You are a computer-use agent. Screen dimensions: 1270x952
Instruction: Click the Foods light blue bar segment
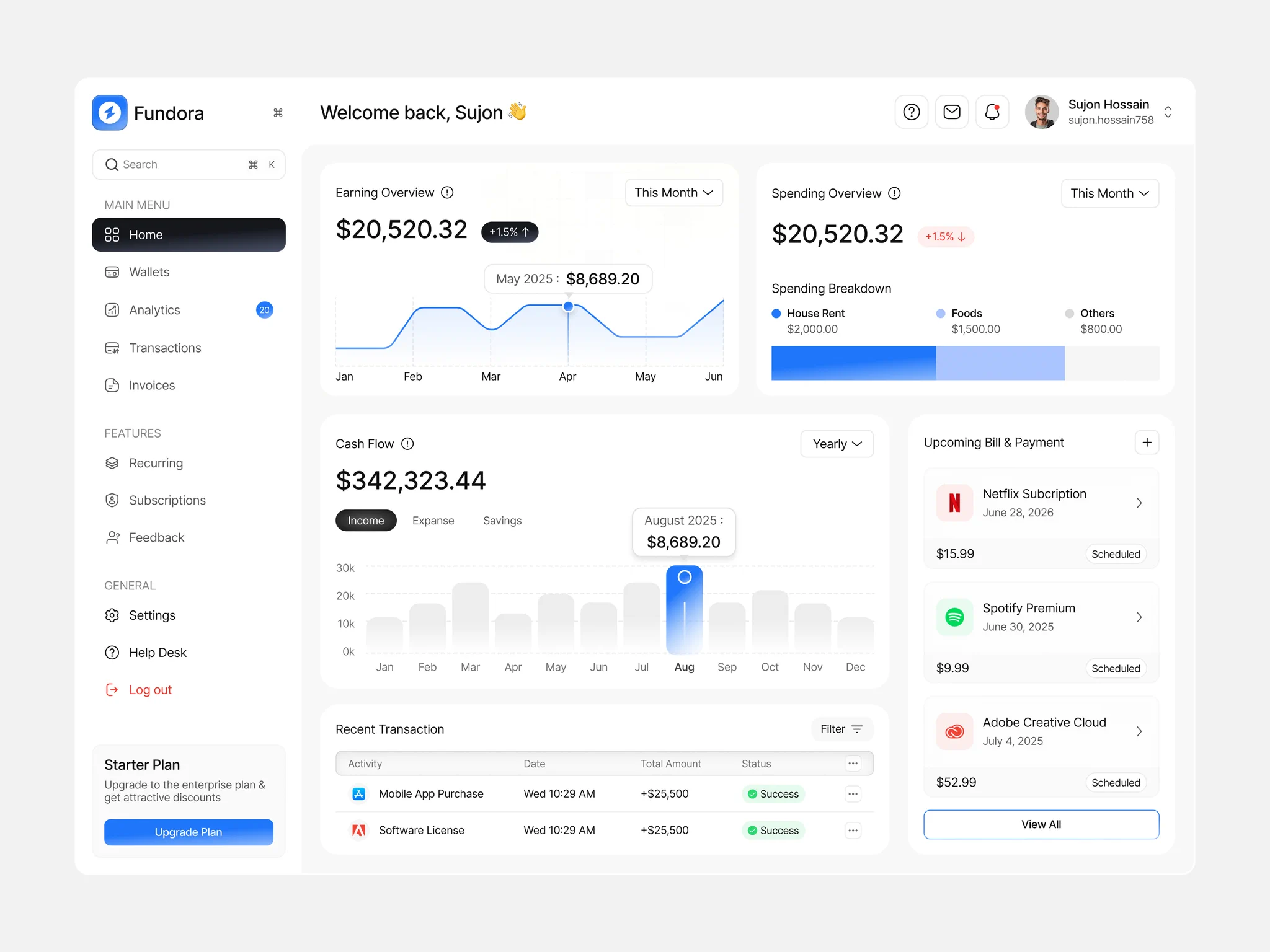pos(1000,363)
